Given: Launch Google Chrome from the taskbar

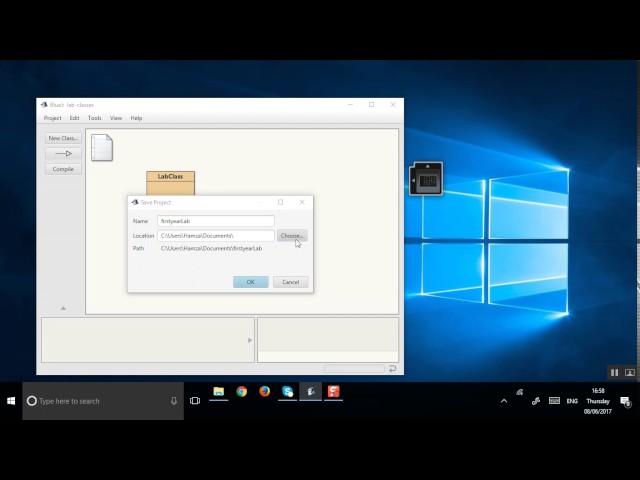Looking at the screenshot, I should click(242, 392).
